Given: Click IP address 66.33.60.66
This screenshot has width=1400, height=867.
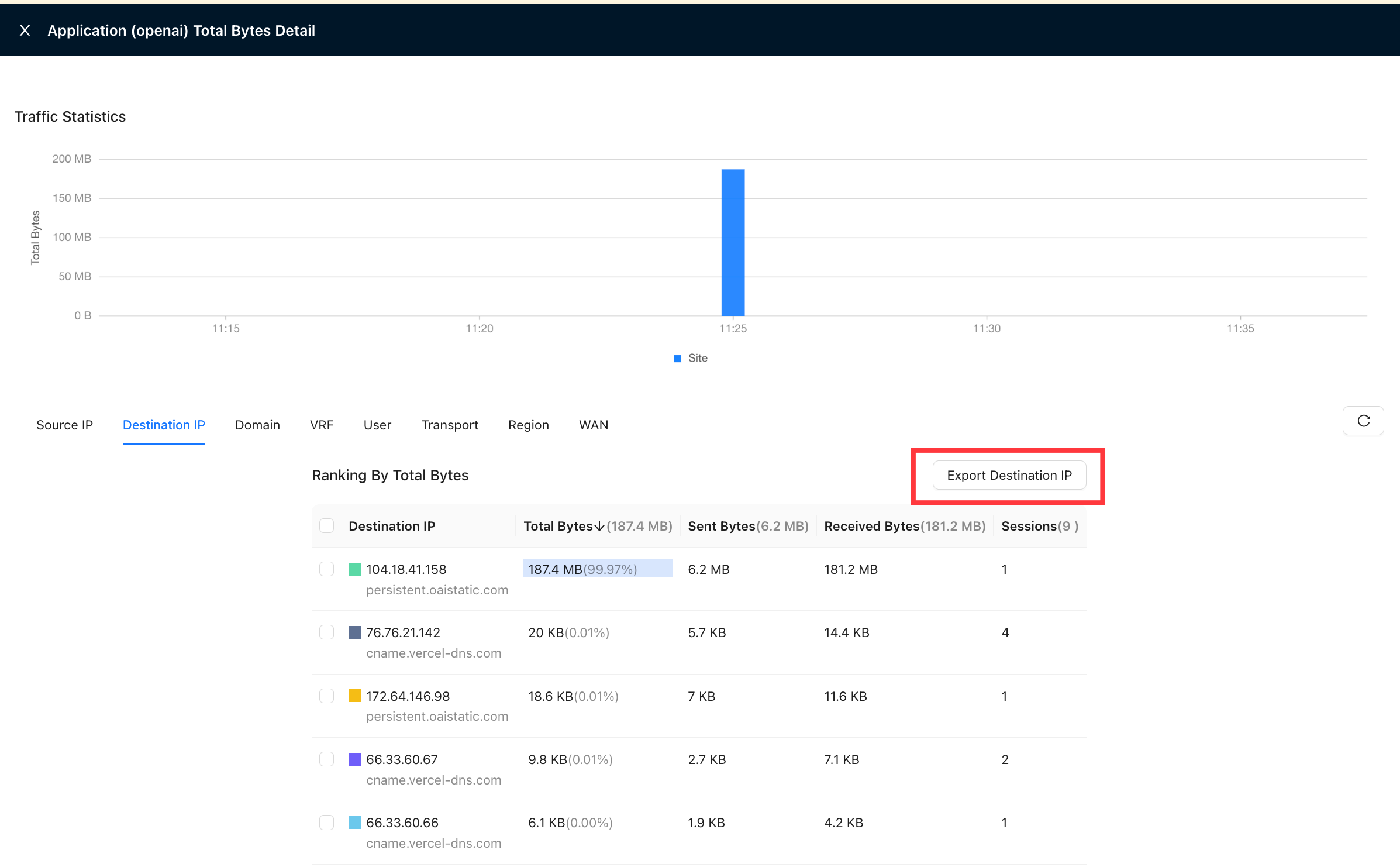Looking at the screenshot, I should click(402, 823).
